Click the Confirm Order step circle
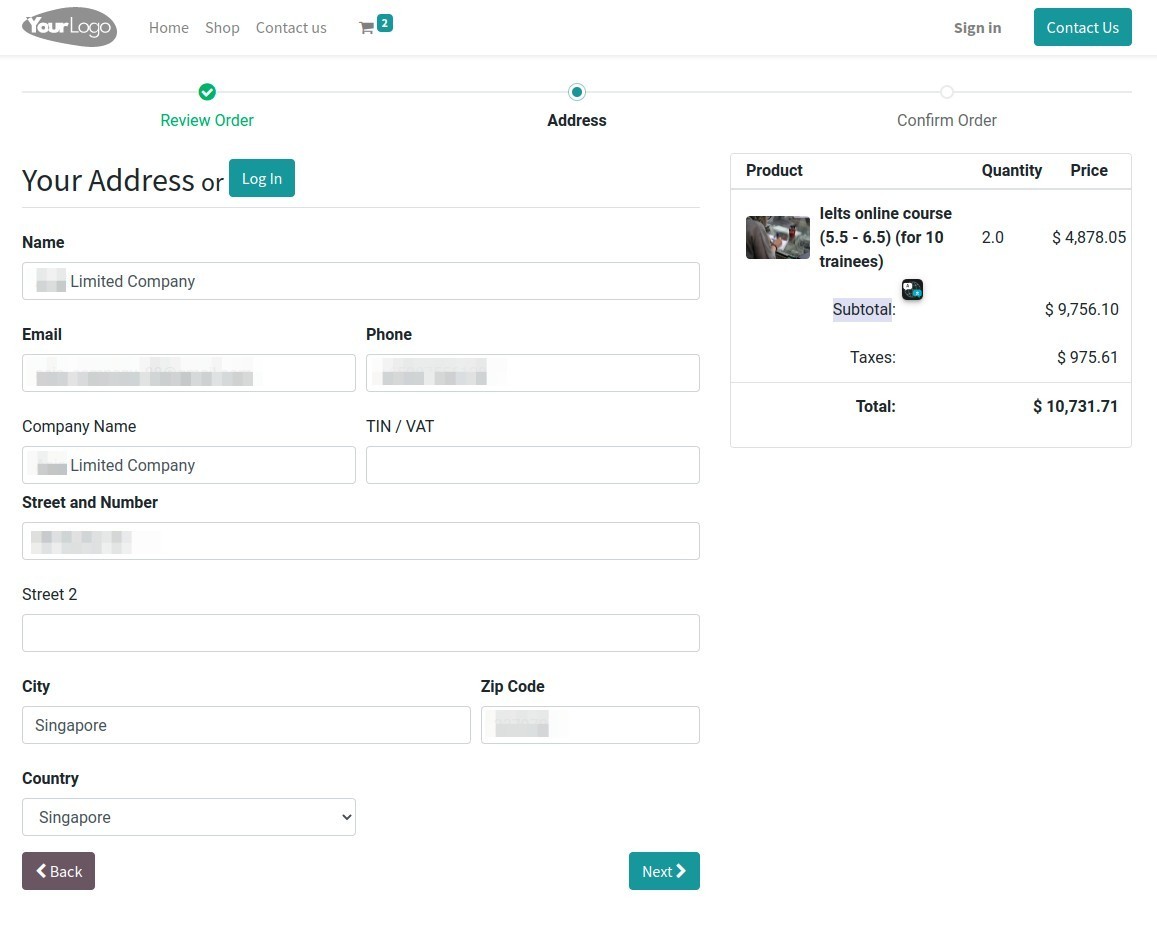The height and width of the screenshot is (925, 1157). pos(946,91)
